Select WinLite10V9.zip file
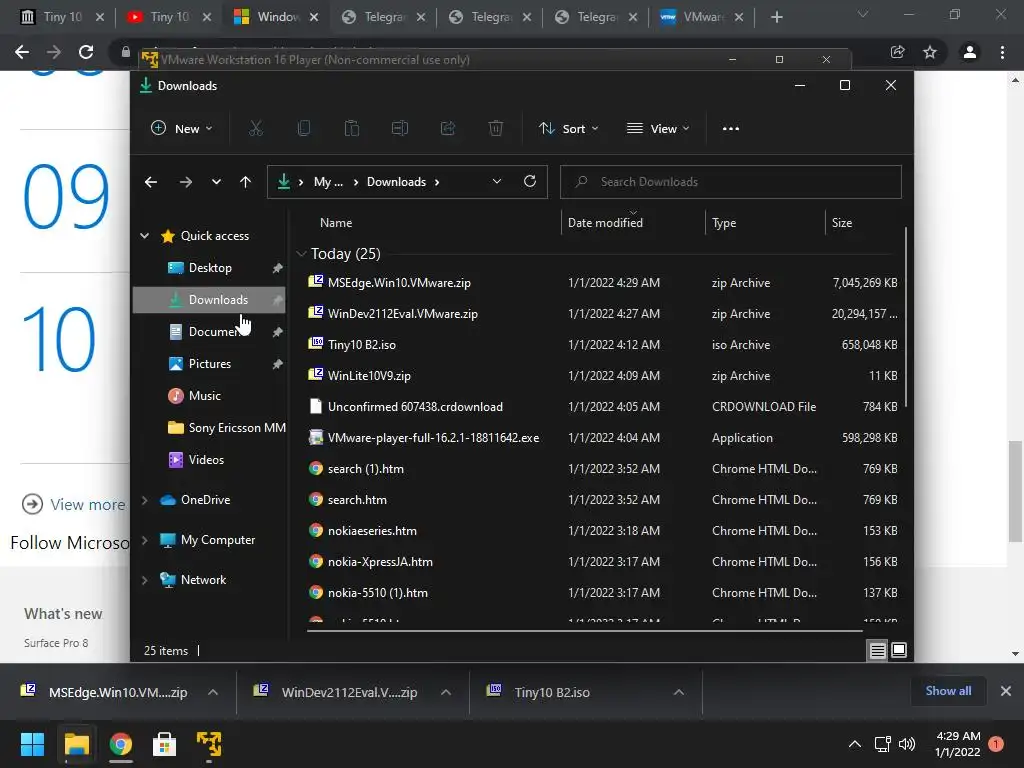This screenshot has width=1024, height=768. pos(369,376)
